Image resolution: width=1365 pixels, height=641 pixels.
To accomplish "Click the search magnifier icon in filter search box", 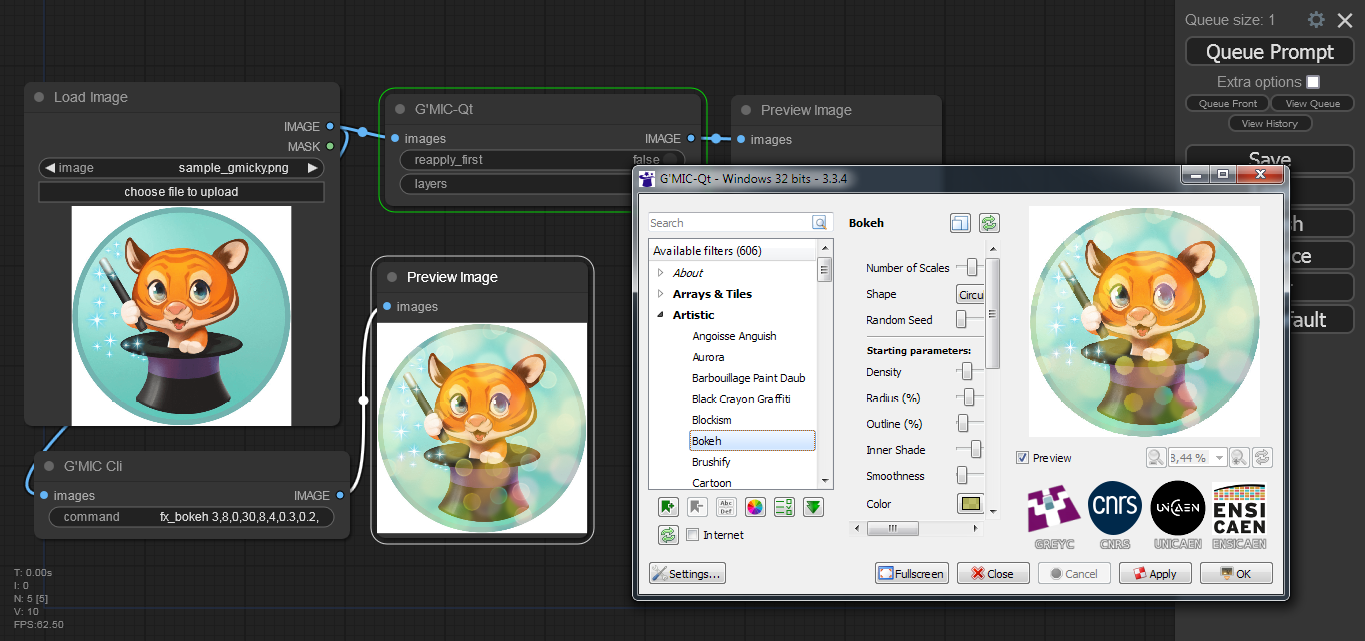I will point(820,223).
